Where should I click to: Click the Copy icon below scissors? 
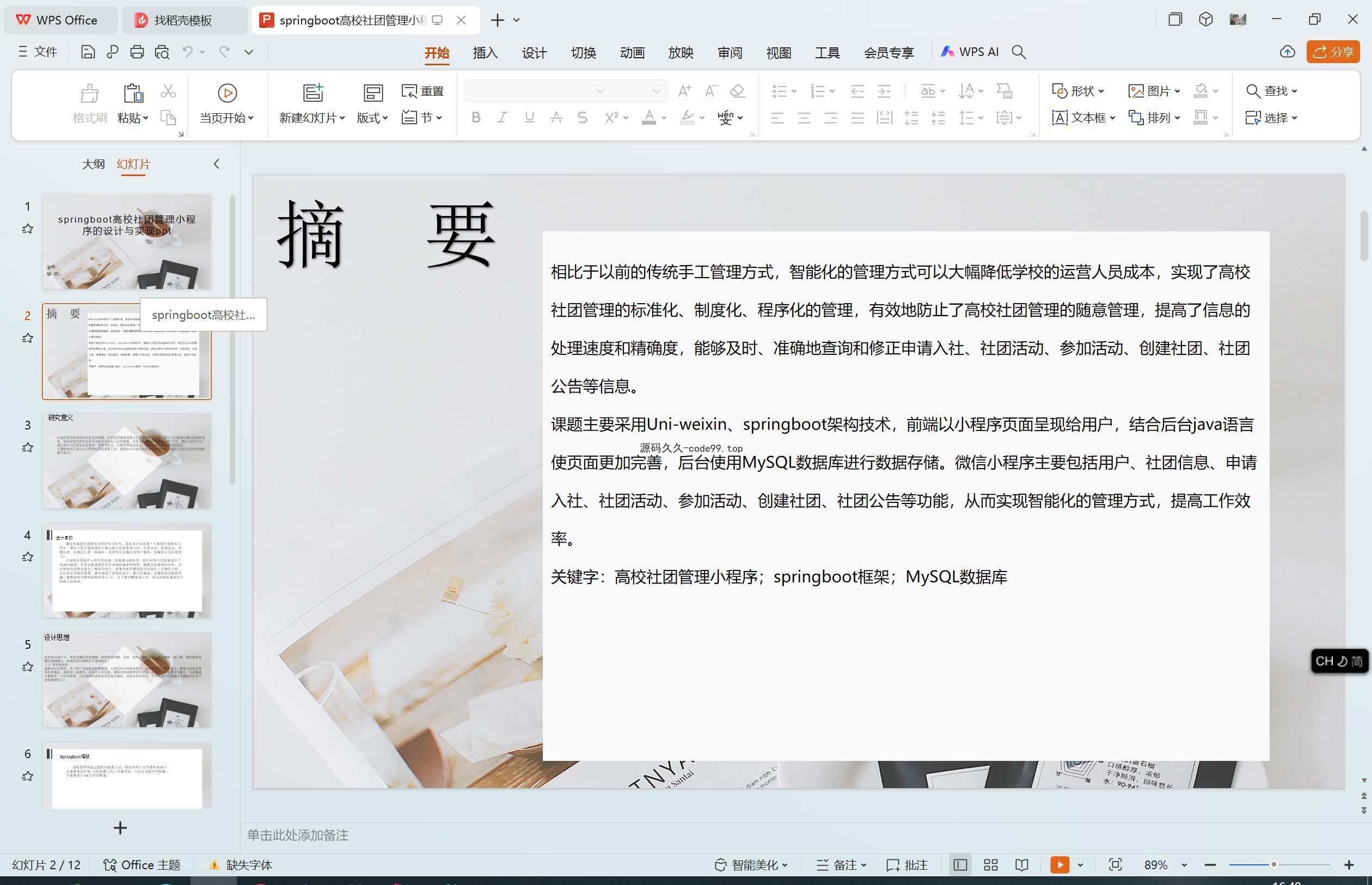pos(168,118)
